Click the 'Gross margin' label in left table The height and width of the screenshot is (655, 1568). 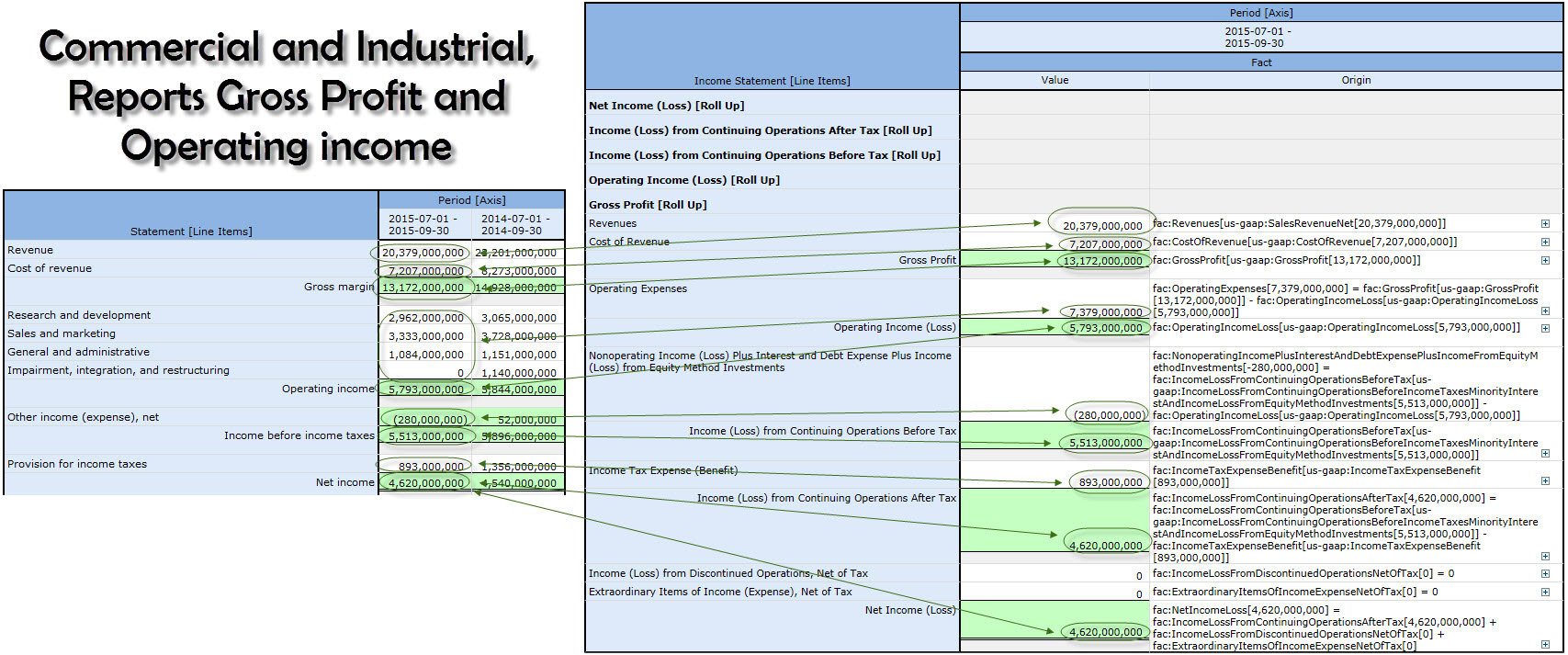[x=339, y=287]
